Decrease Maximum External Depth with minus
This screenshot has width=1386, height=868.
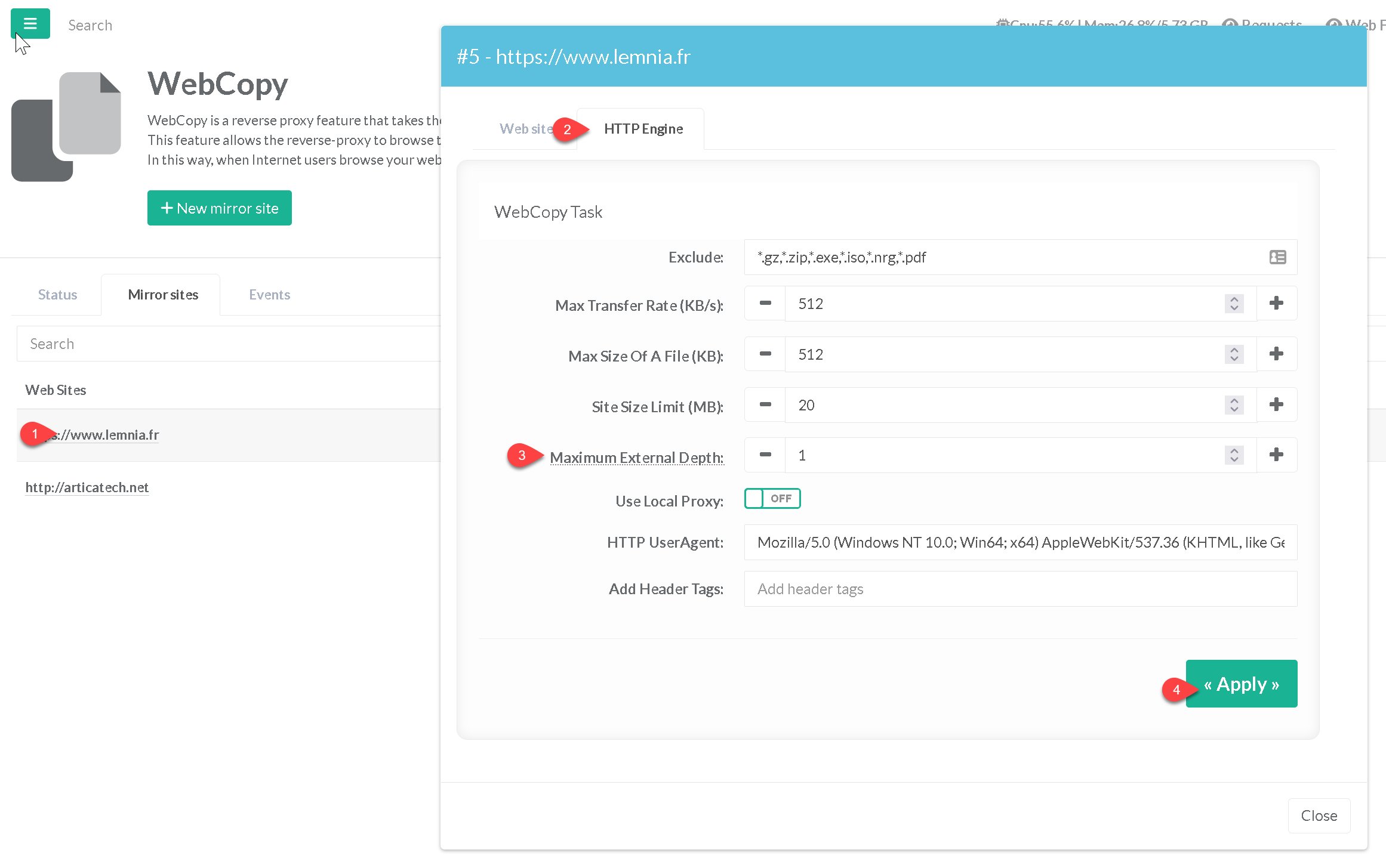tap(765, 455)
